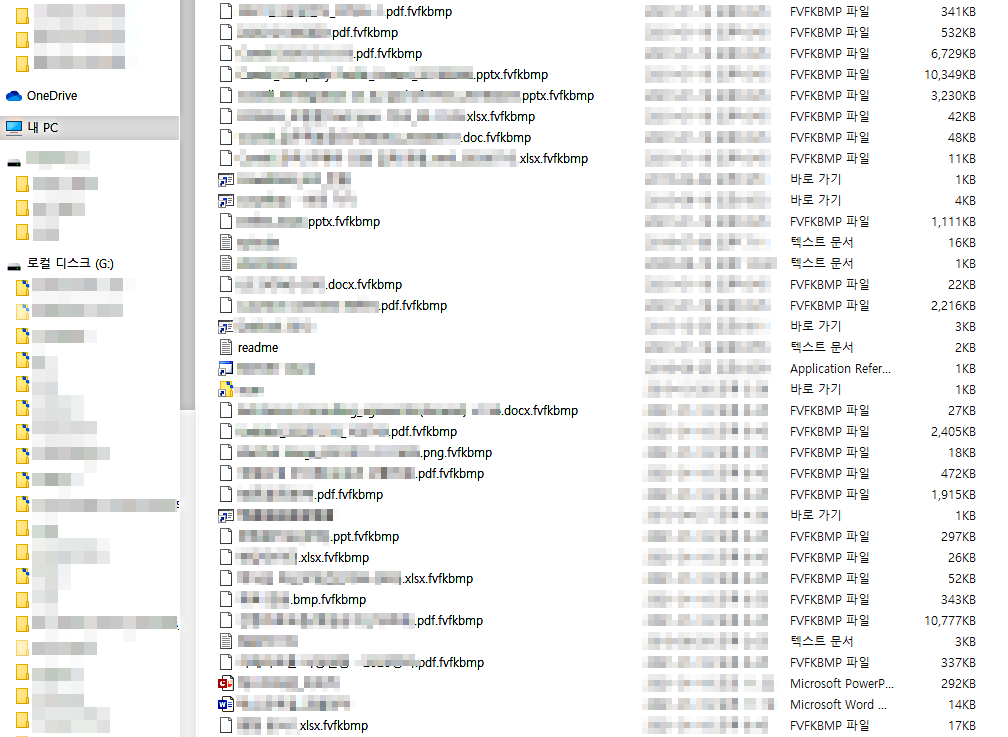The image size is (1008, 737).
Task: Click the file icon of 17KB xlsx.fvfkbmp
Action: coord(226,725)
